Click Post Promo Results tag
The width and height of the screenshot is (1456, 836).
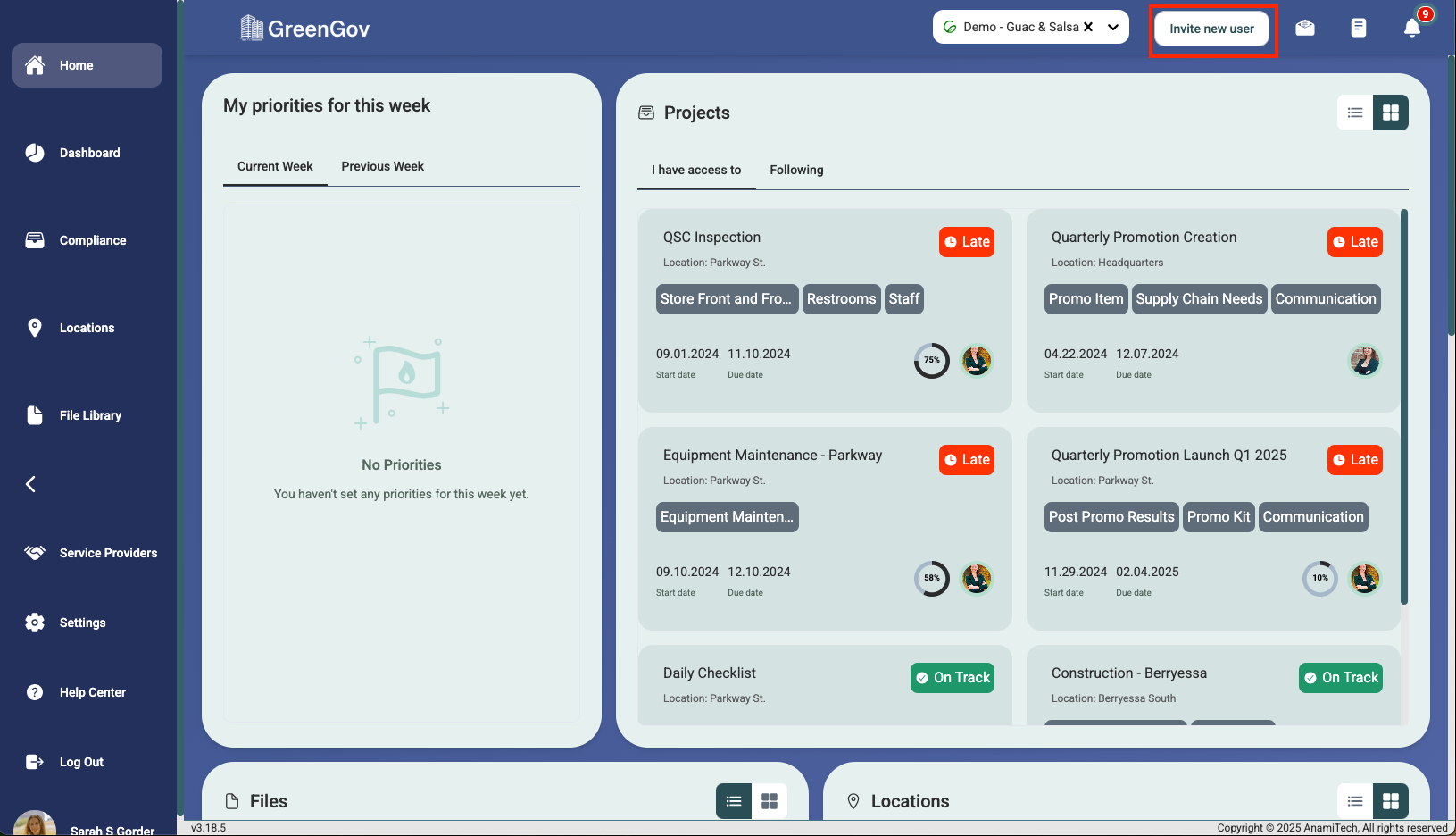pos(1111,517)
